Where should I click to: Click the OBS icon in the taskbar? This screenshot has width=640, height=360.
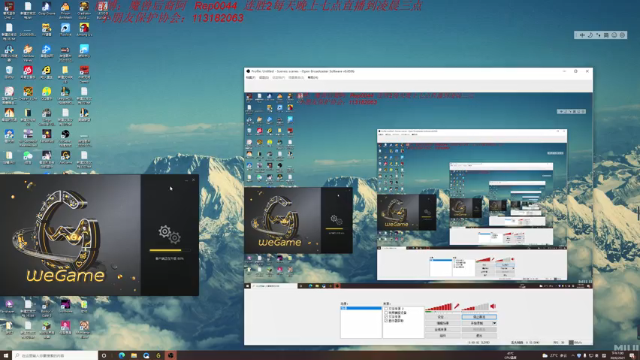tap(171, 356)
